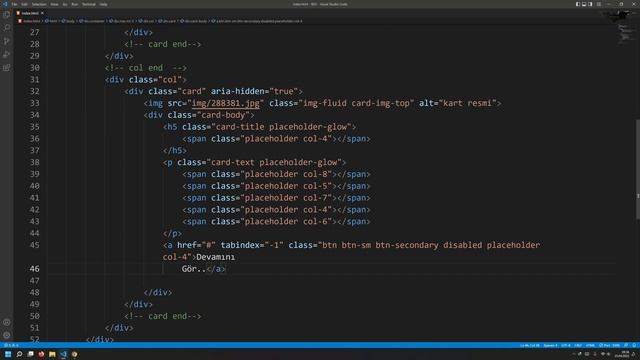640x360 pixels.
Task: Click the body breadcrumb segment
Action: coord(68,21)
